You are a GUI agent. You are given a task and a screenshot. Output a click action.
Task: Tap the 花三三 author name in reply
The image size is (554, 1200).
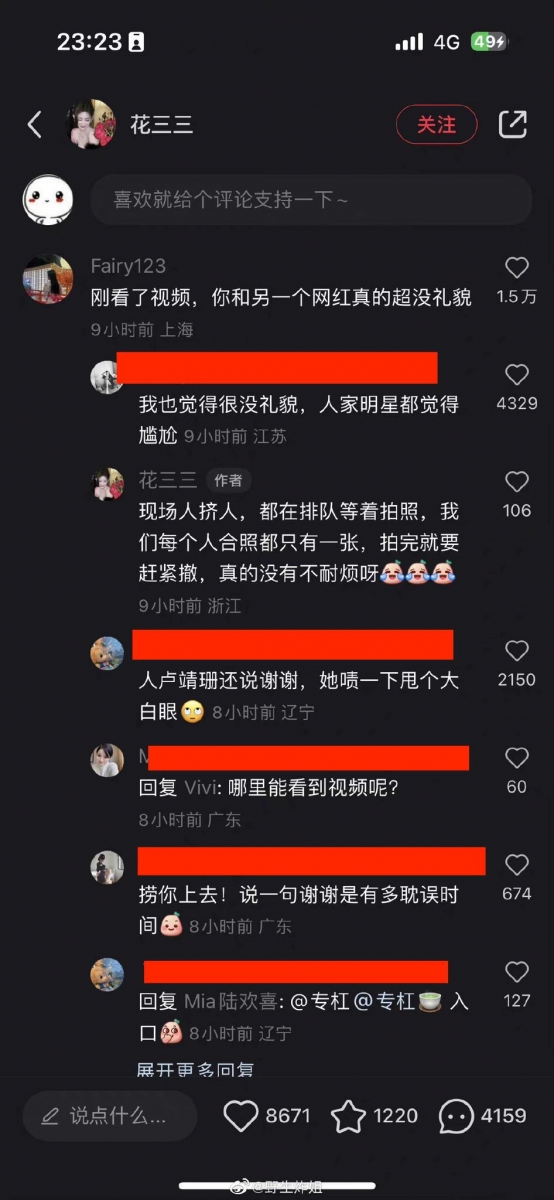coord(167,480)
